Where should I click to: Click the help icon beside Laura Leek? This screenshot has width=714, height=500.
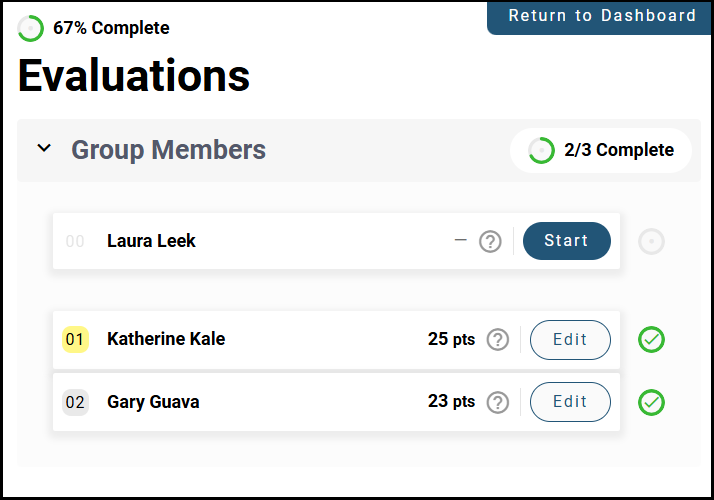pyautogui.click(x=490, y=241)
